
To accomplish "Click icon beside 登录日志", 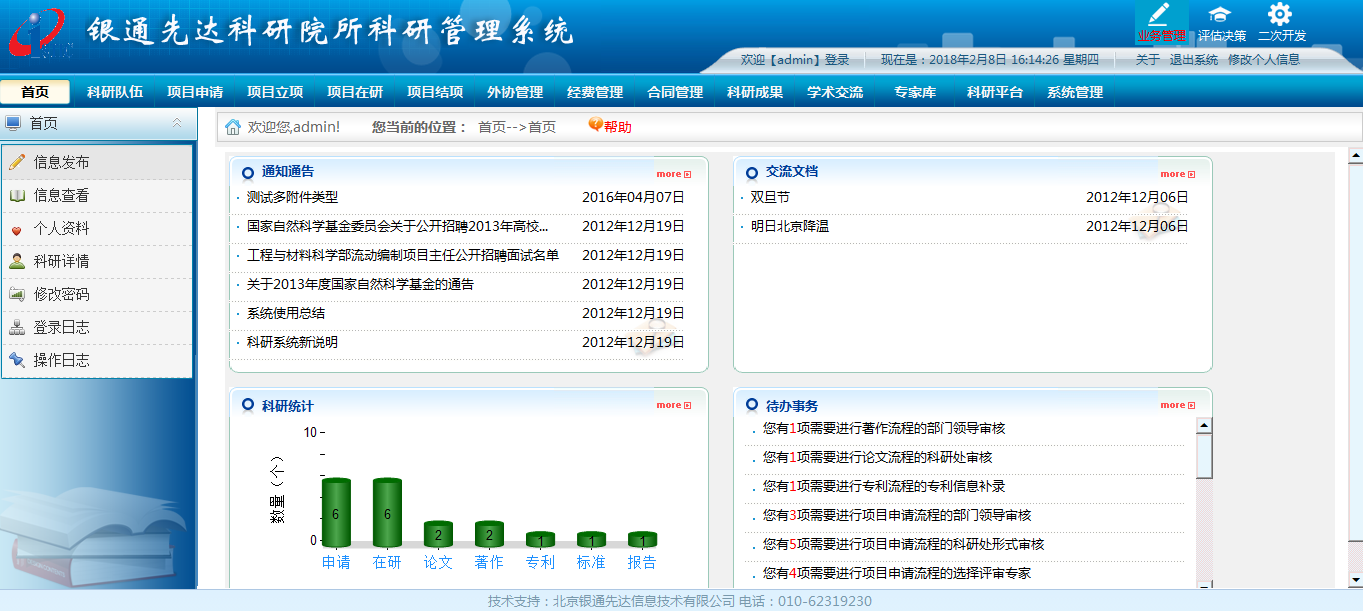I will tap(17, 327).
